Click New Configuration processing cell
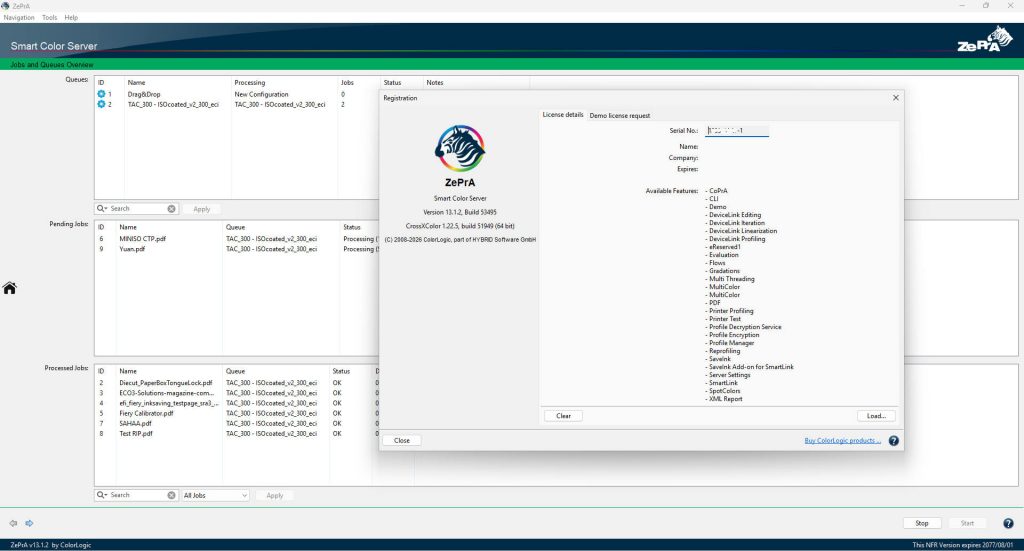Image resolution: width=1024 pixels, height=551 pixels. 261,94
